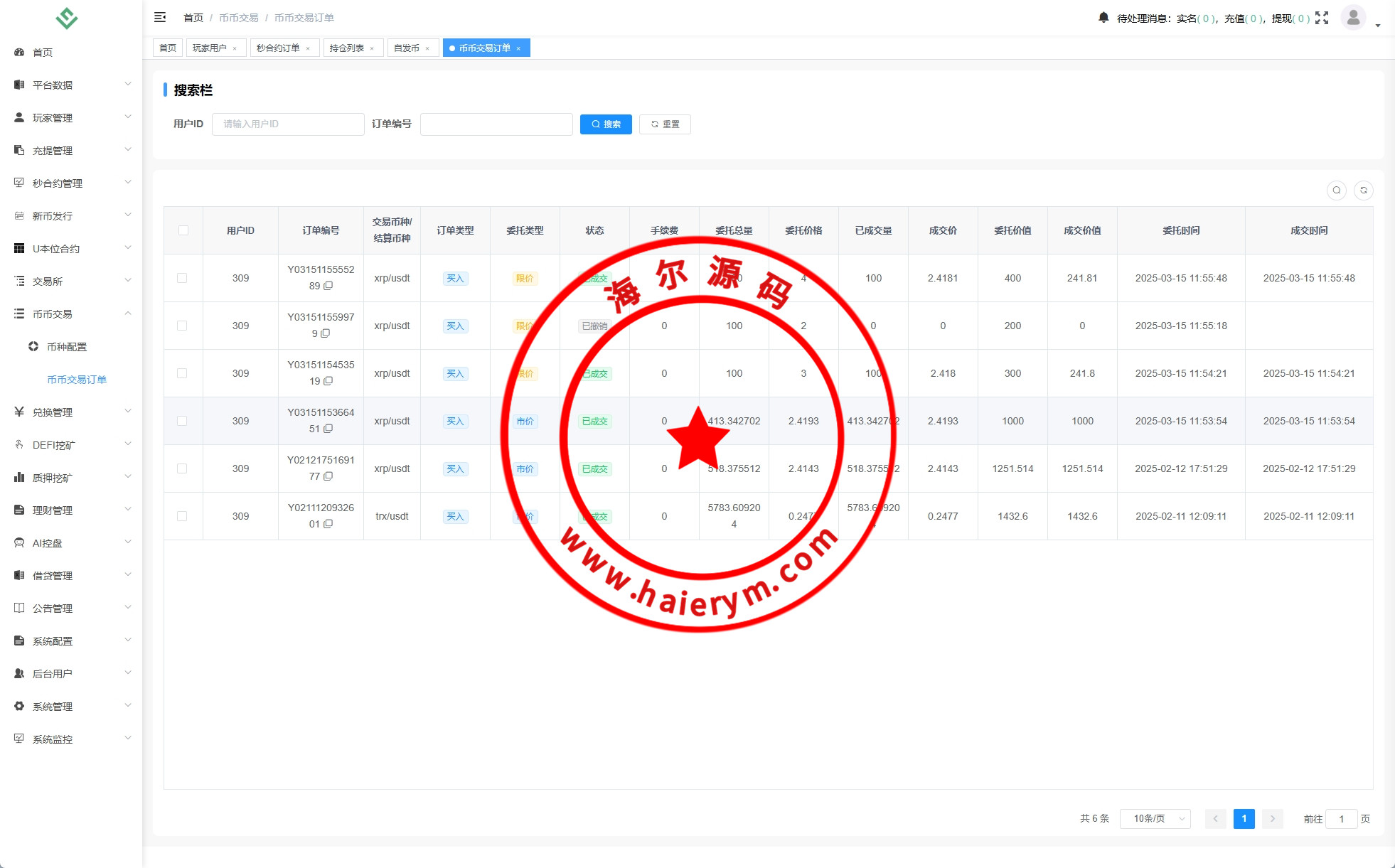Viewport: 1395px width, 868px height.
Task: Click the notification bell icon
Action: [x=1103, y=17]
